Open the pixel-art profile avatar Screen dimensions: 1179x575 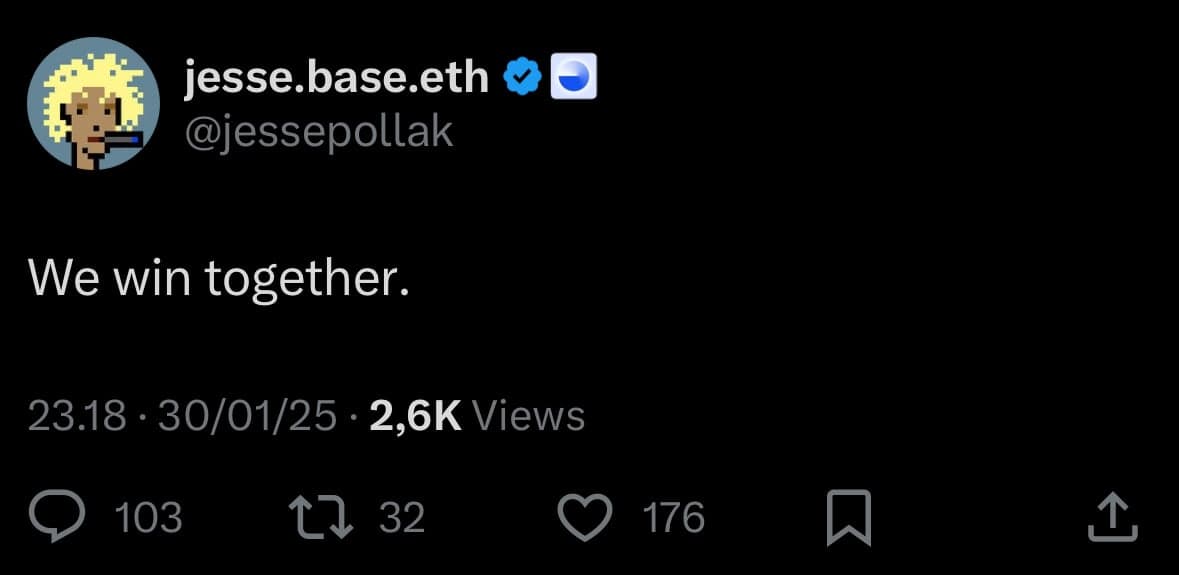tap(93, 103)
